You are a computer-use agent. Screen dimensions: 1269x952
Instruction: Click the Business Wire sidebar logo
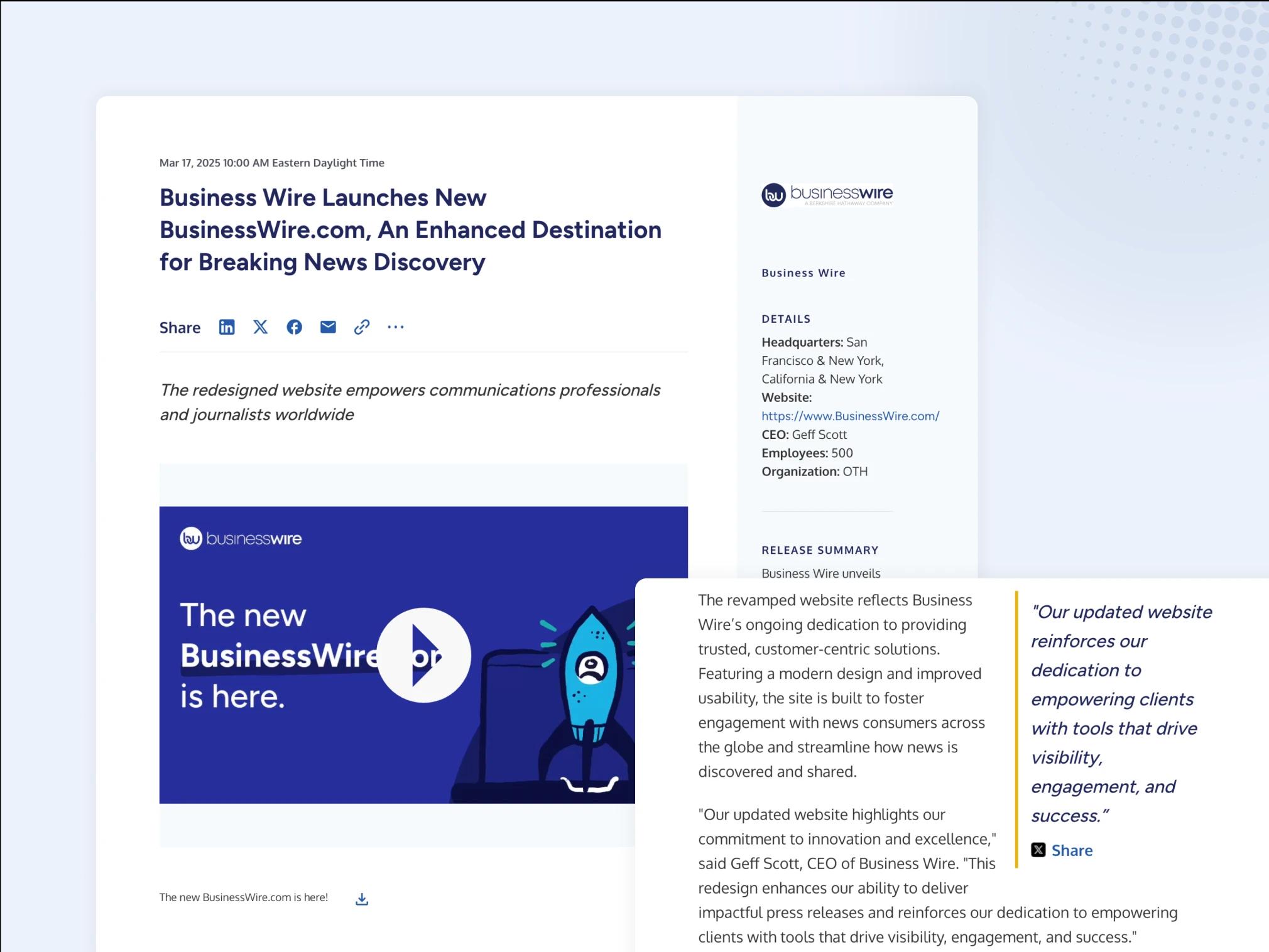click(827, 195)
